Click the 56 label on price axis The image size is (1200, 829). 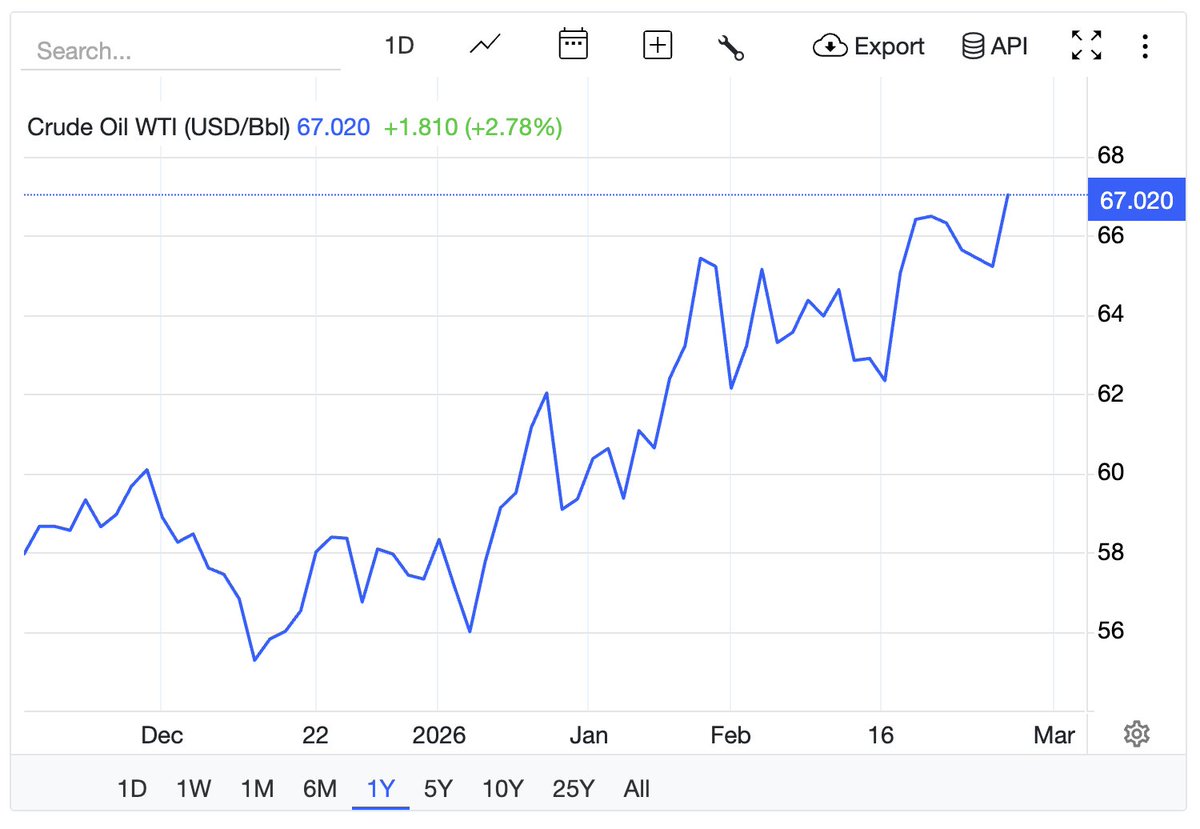[1111, 632]
